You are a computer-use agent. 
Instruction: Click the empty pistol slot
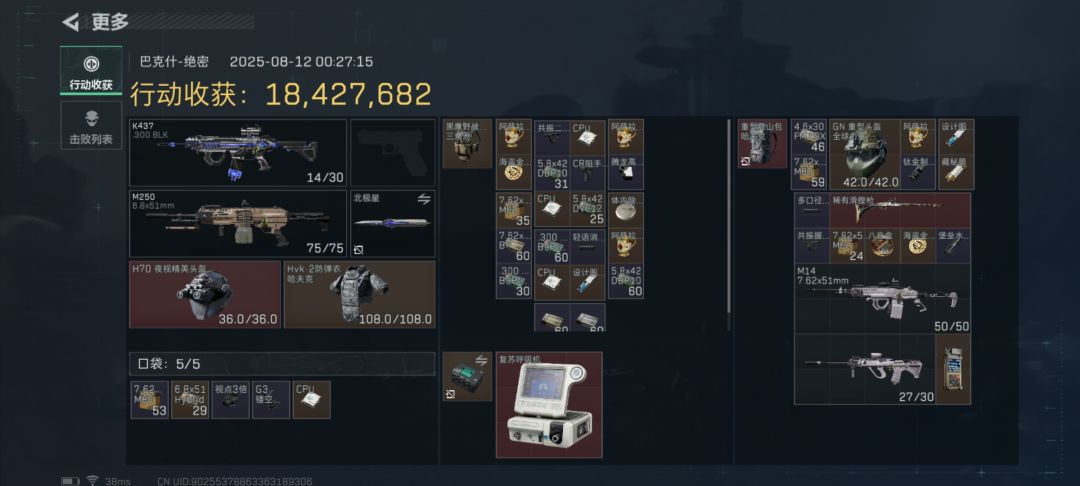tap(393, 153)
